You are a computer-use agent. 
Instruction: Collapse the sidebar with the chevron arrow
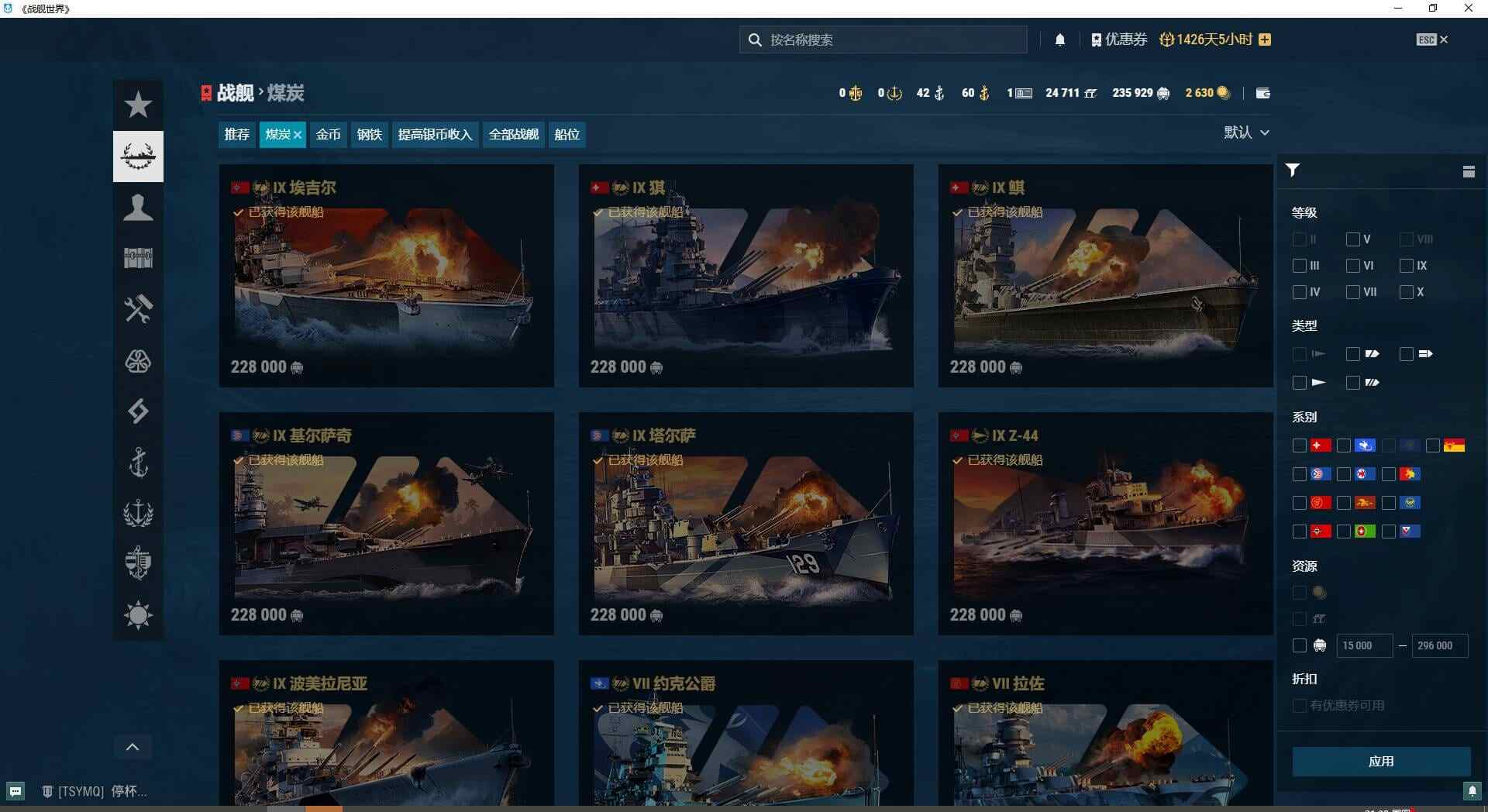coord(133,746)
